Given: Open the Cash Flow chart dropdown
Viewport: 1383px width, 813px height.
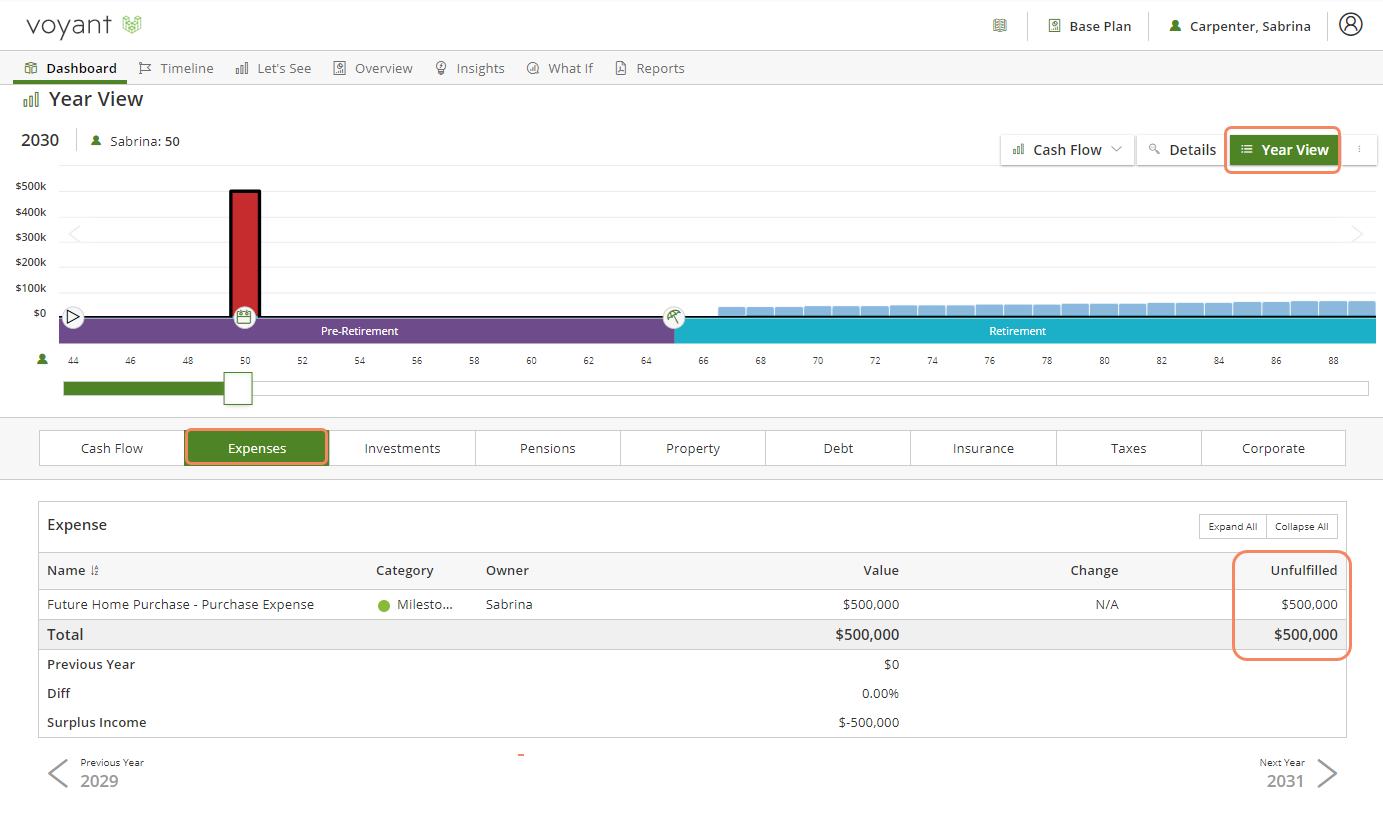Looking at the screenshot, I should pyautogui.click(x=1066, y=150).
